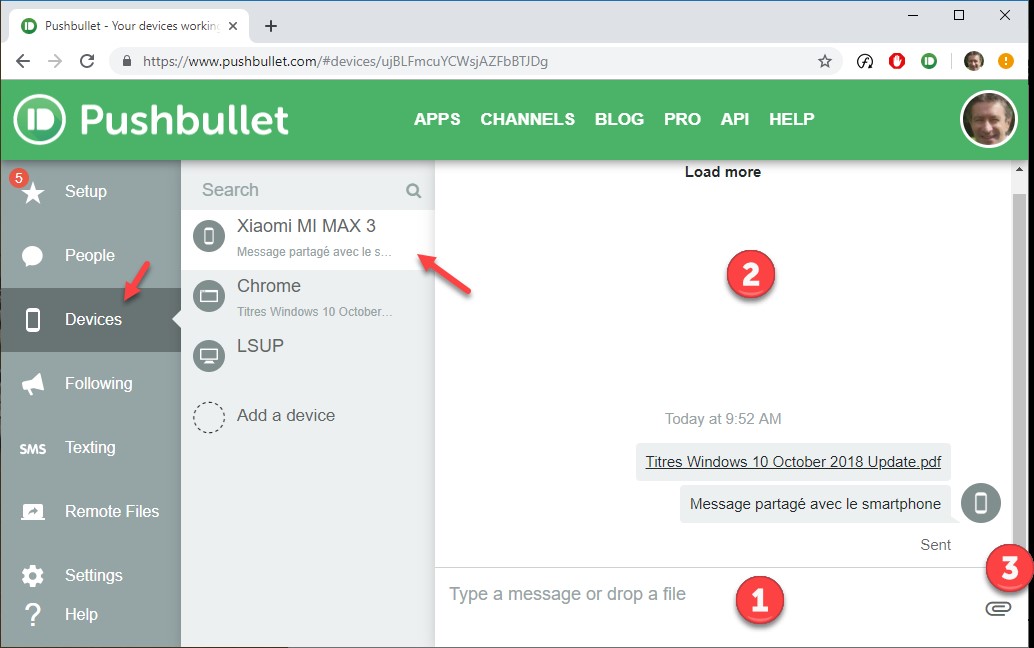This screenshot has height=648, width=1034.
Task: Open Titres Windows 10 October 2018 Update.pdf link
Action: [x=793, y=462]
